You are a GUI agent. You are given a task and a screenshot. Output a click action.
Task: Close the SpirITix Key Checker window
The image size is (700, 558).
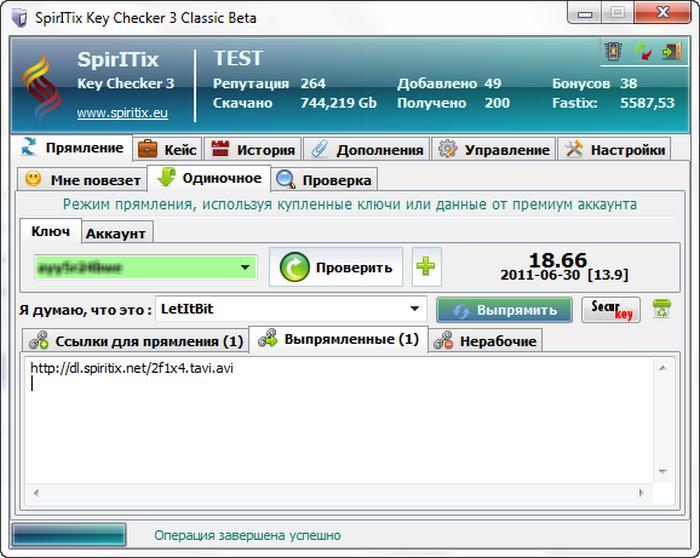663,13
